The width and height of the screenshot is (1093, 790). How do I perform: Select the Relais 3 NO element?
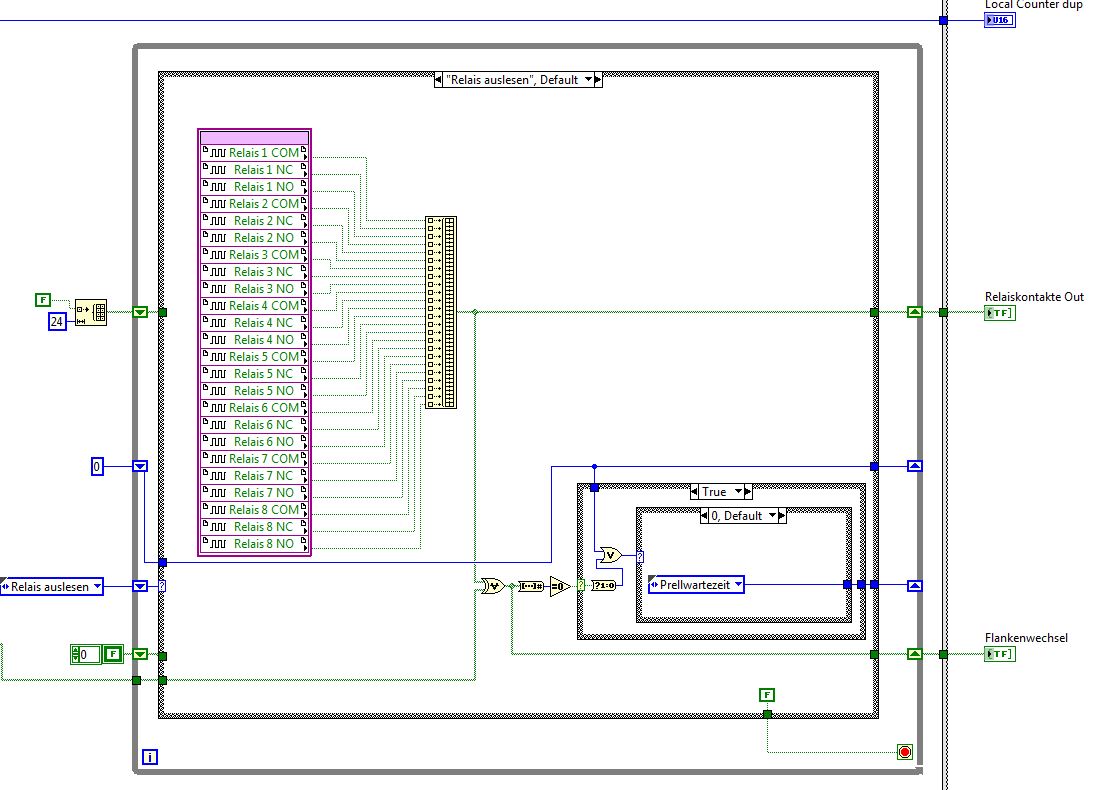click(x=254, y=289)
